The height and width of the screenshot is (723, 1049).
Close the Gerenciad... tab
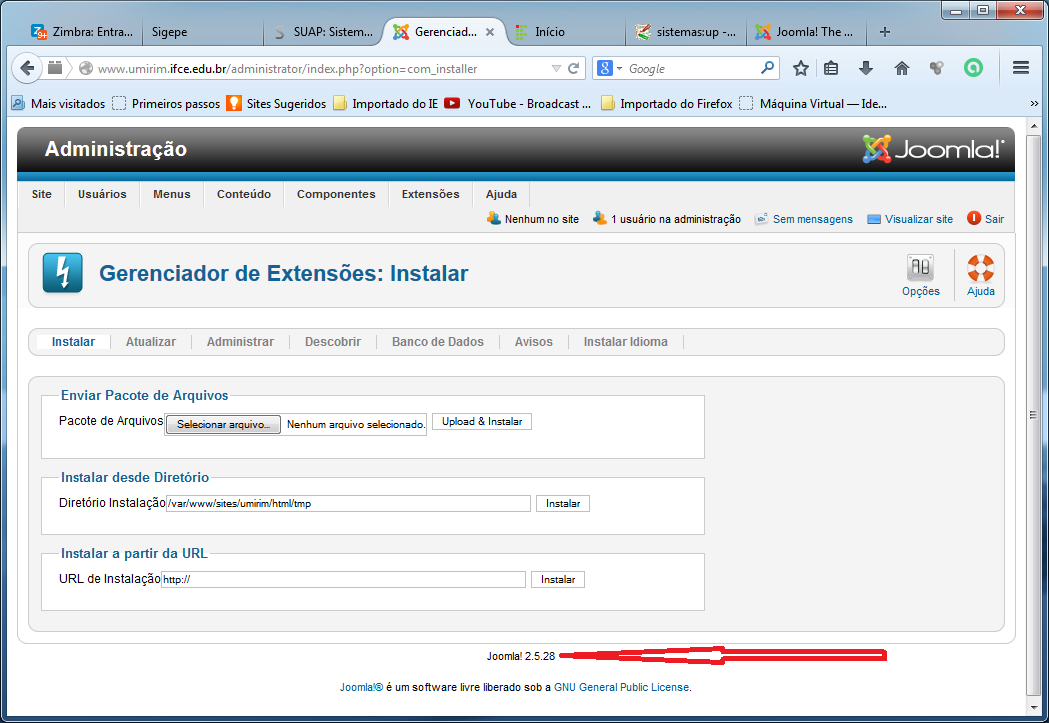point(490,32)
